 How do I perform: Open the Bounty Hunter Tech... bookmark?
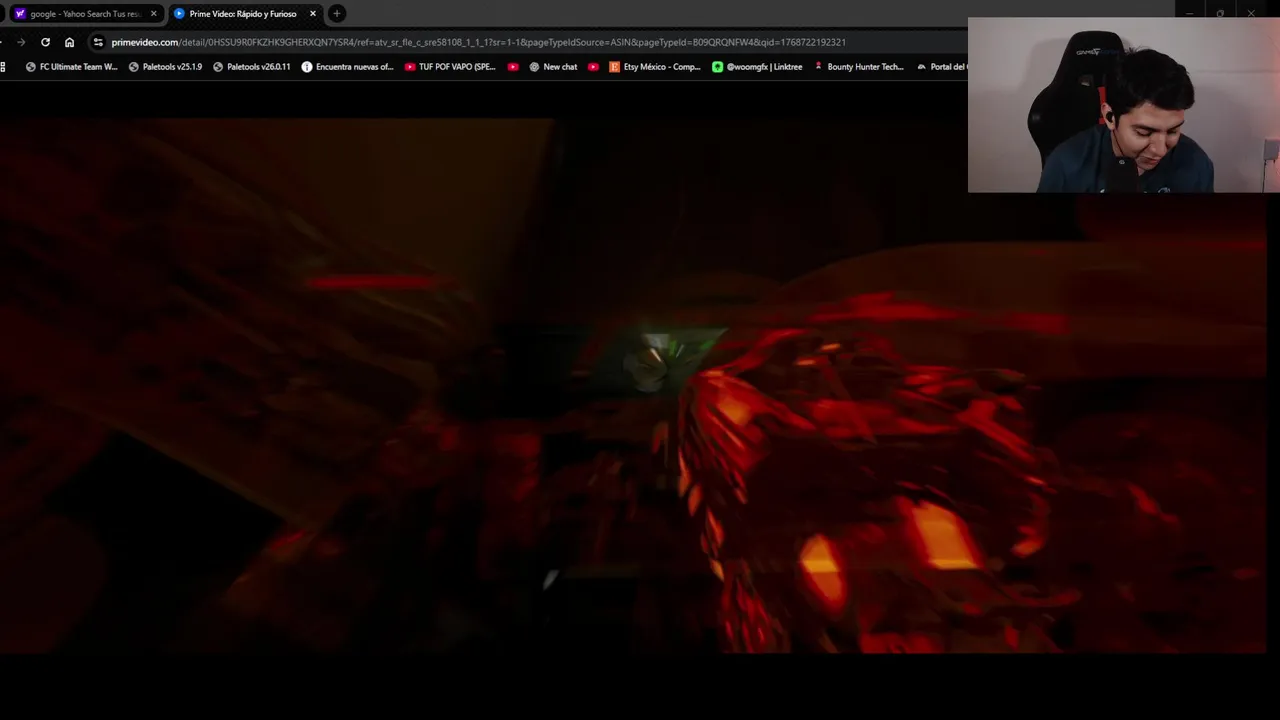[858, 67]
